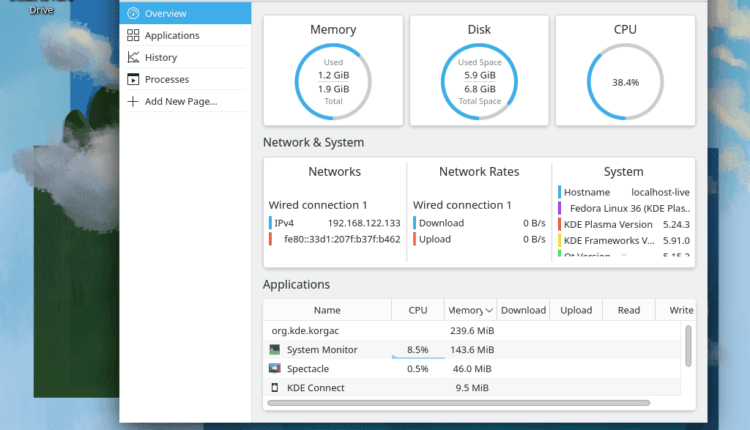Click the History chart icon in sidebar

coord(133,58)
